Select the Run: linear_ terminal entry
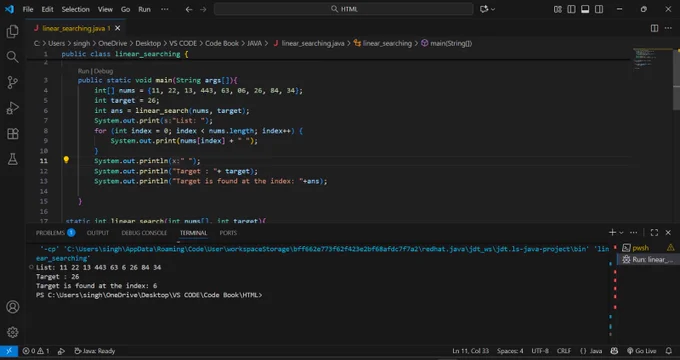Viewport: 680px width, 360px height. 648,259
